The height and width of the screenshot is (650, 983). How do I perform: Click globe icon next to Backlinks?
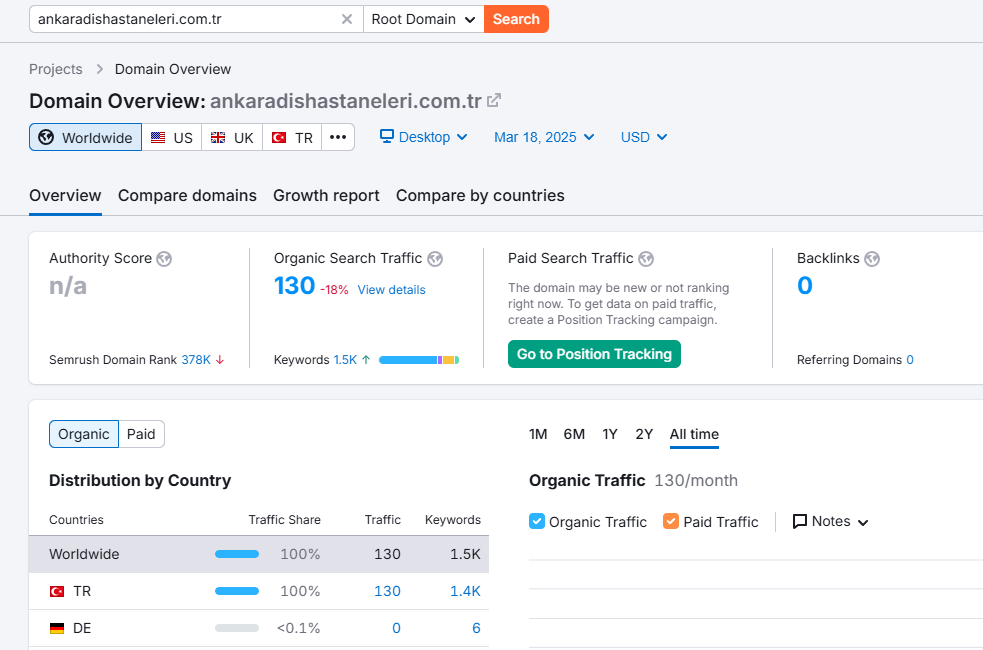(872, 259)
